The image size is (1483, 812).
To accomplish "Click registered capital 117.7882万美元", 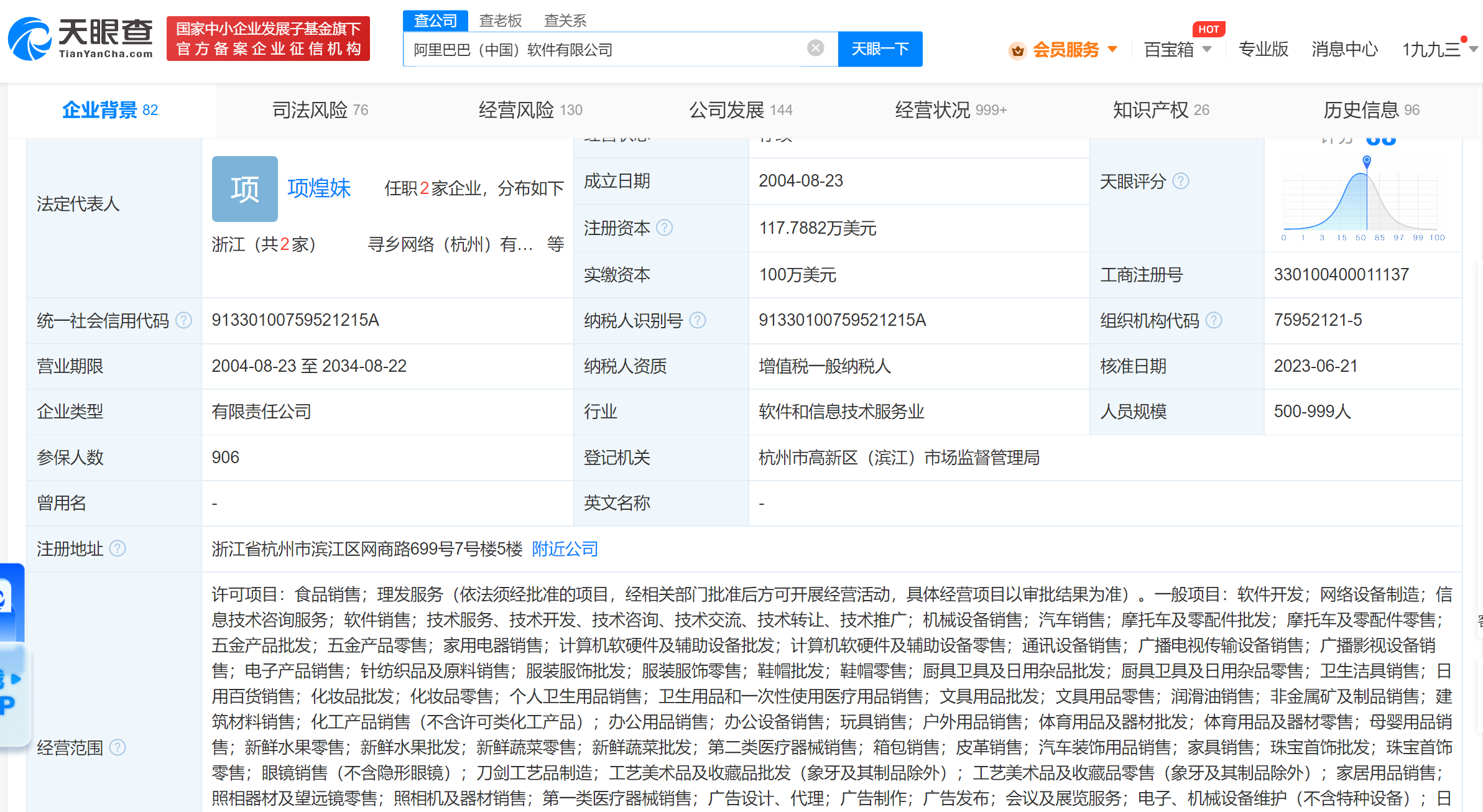I will [818, 228].
